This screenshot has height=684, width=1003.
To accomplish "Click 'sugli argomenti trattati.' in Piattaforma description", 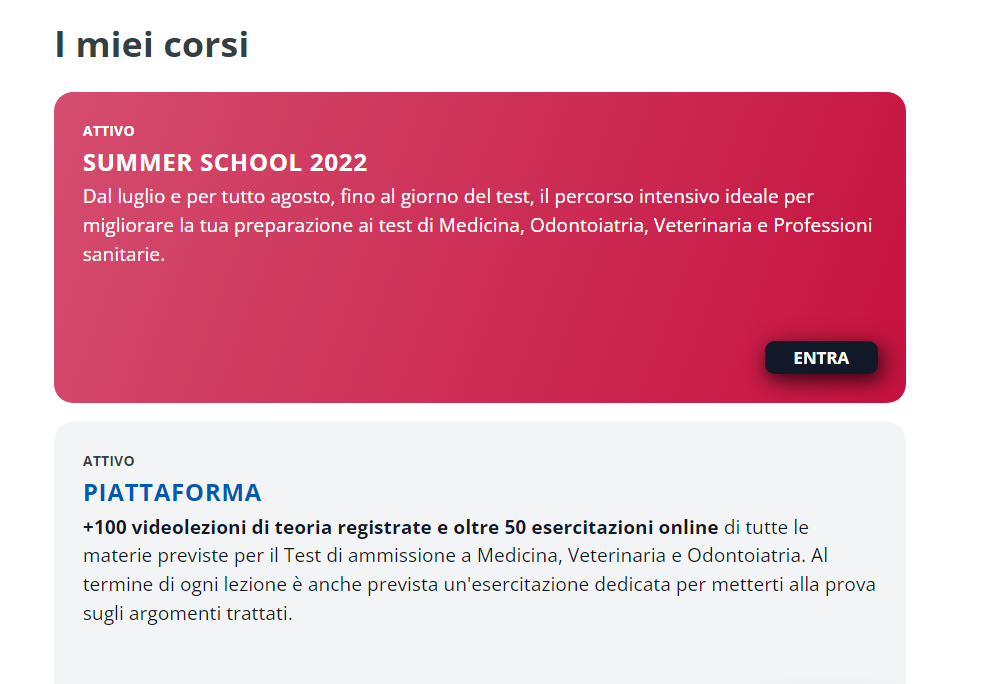I will [x=187, y=613].
